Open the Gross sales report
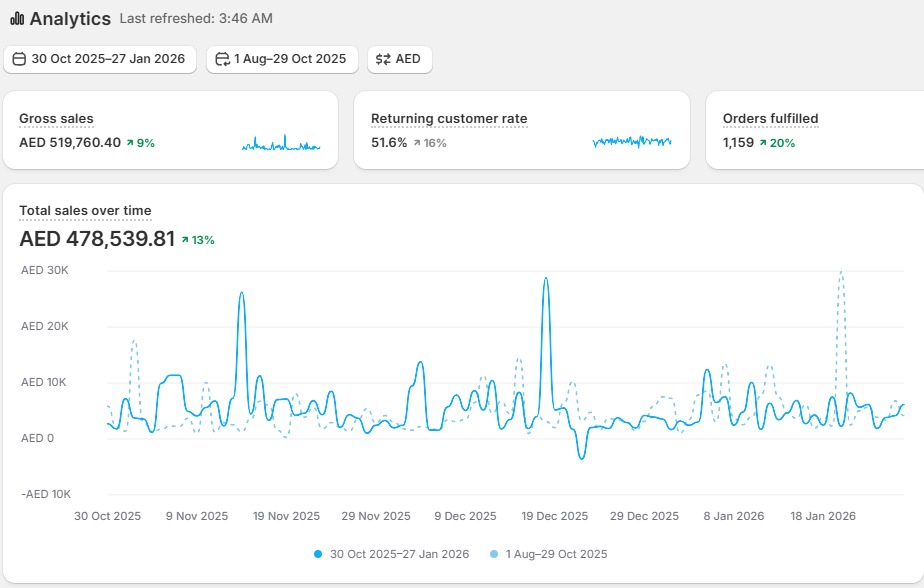The width and height of the screenshot is (924, 588). (56, 118)
